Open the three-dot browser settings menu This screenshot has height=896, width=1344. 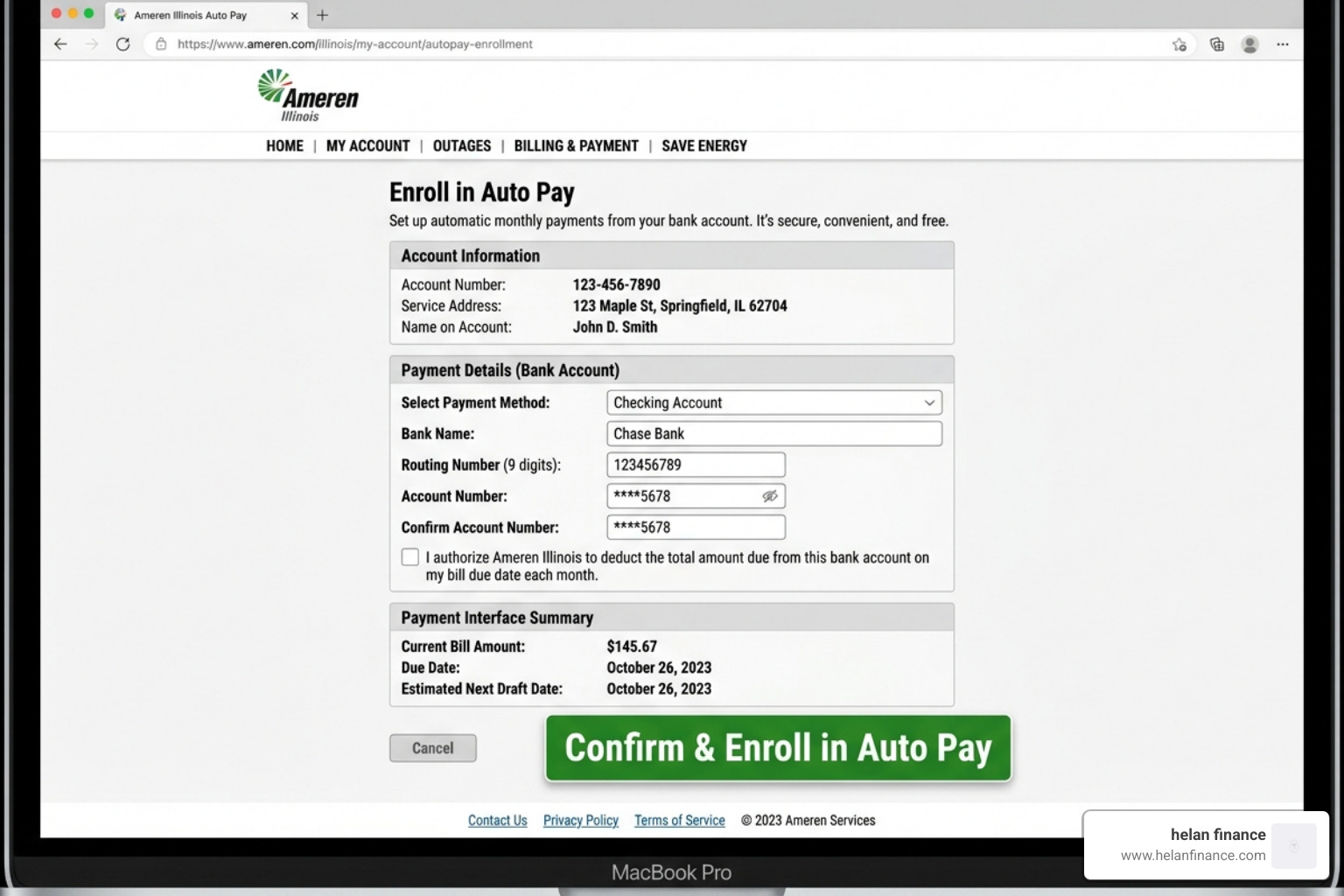point(1283,44)
